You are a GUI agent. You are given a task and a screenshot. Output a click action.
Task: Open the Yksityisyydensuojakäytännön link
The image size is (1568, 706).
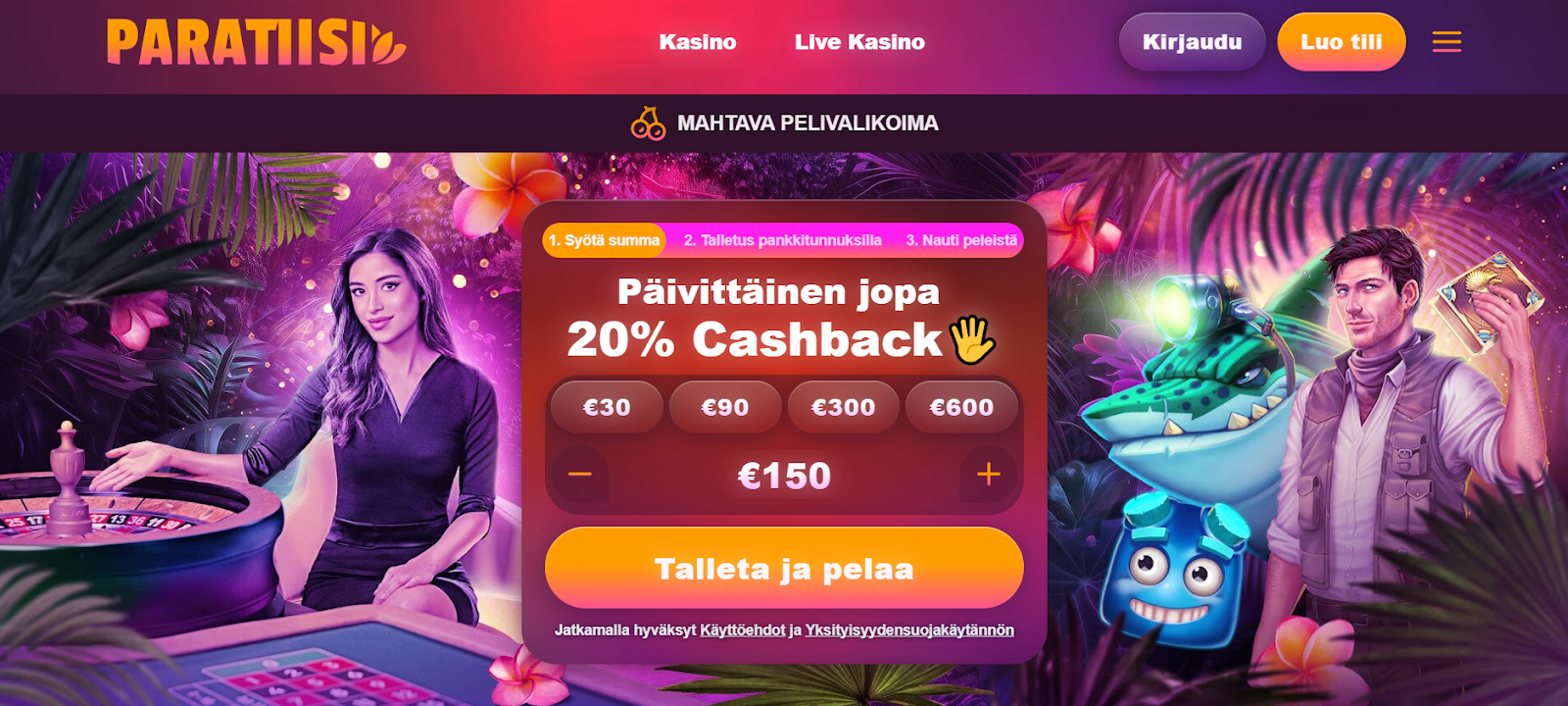point(909,630)
